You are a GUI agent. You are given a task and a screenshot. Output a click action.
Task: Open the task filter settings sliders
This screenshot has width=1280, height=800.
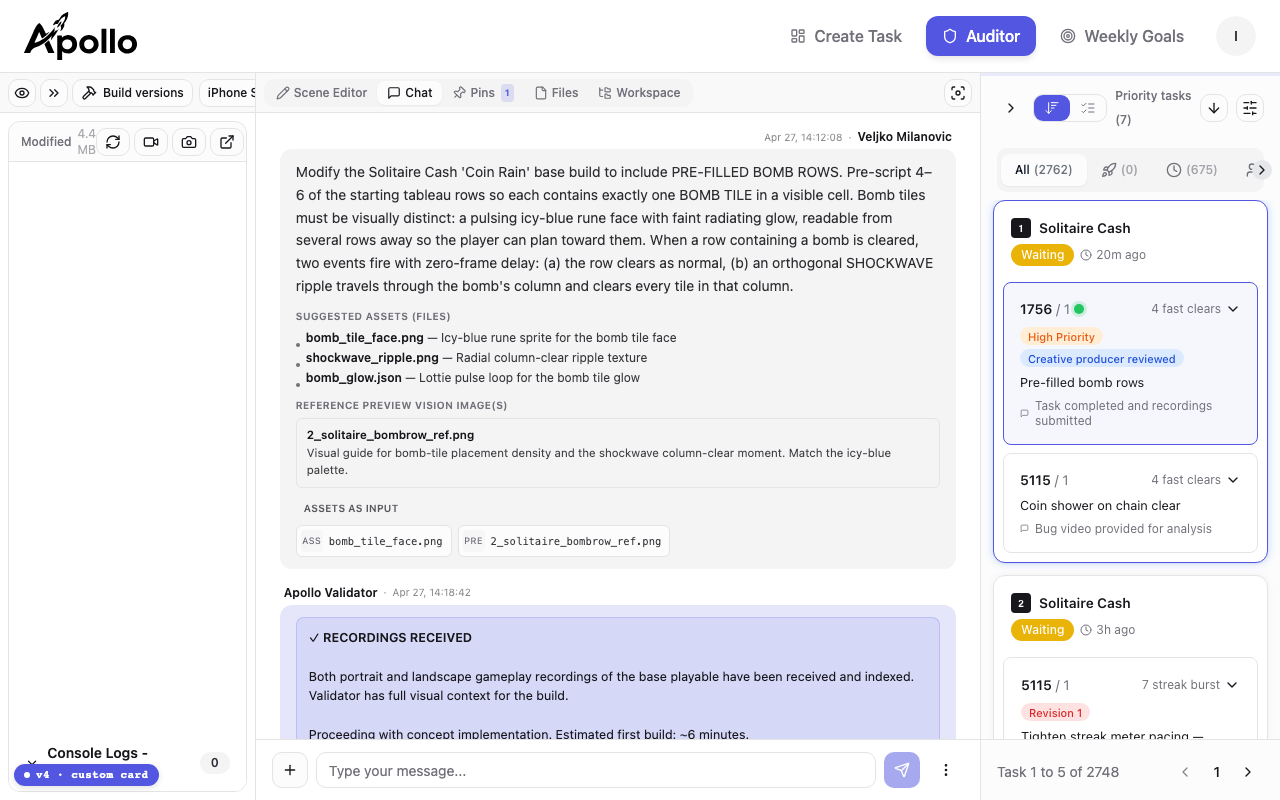coord(1250,108)
